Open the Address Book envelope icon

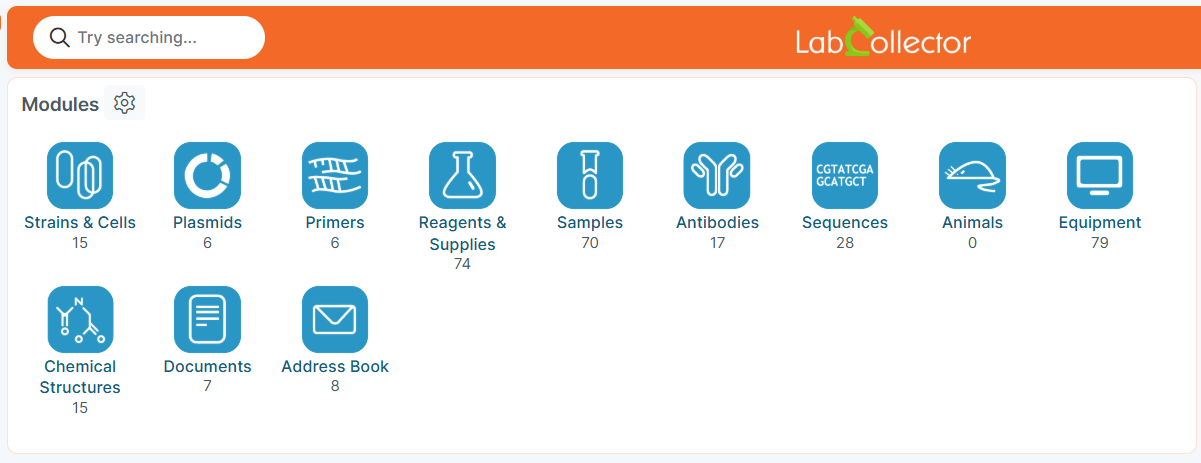pyautogui.click(x=335, y=319)
